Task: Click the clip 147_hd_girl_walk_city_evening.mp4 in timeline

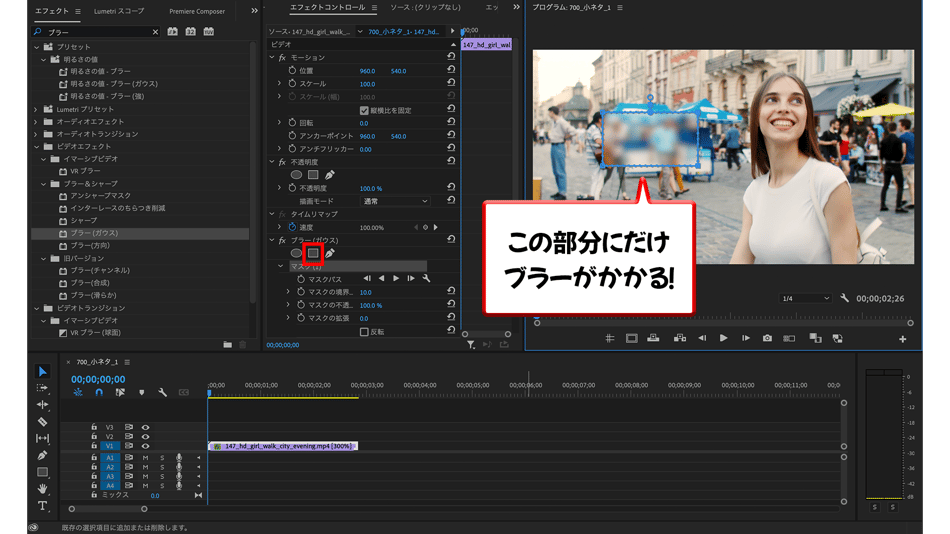Action: point(283,446)
